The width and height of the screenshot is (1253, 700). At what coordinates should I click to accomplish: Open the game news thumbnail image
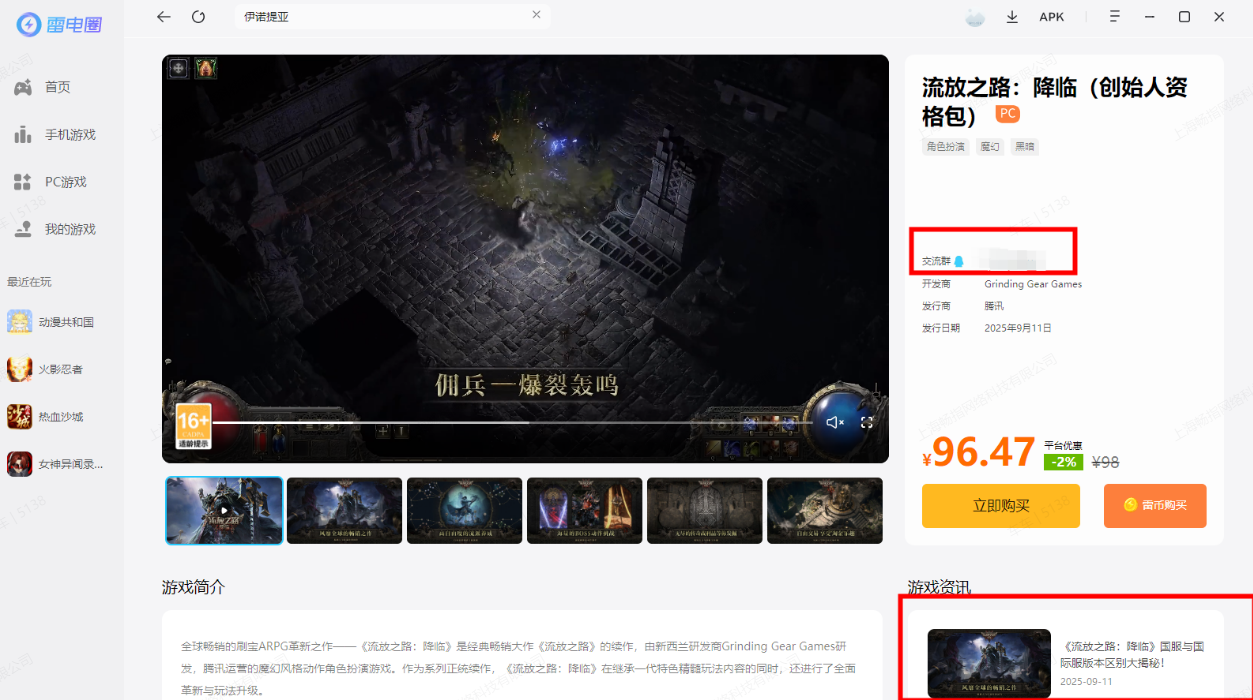click(x=989, y=663)
